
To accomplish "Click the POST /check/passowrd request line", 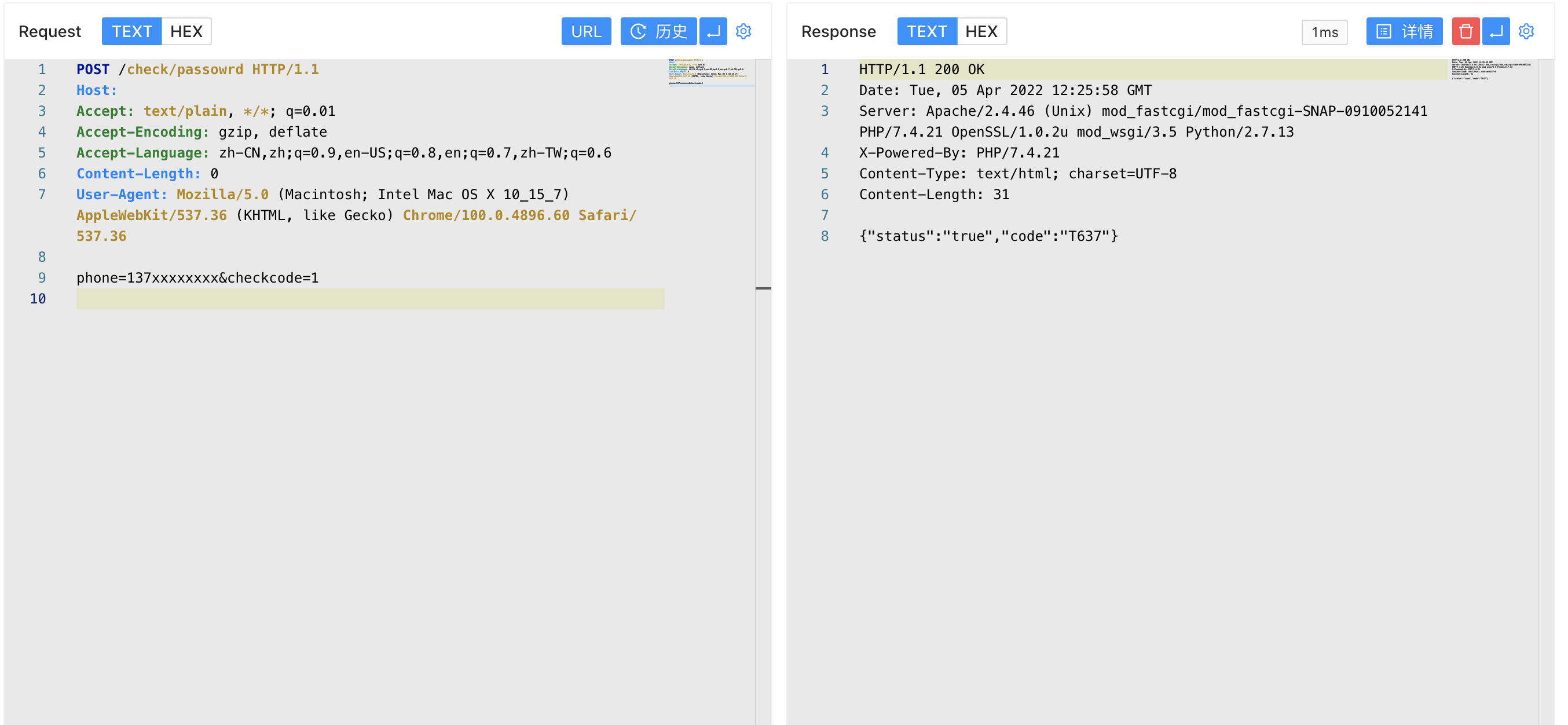I will [197, 69].
